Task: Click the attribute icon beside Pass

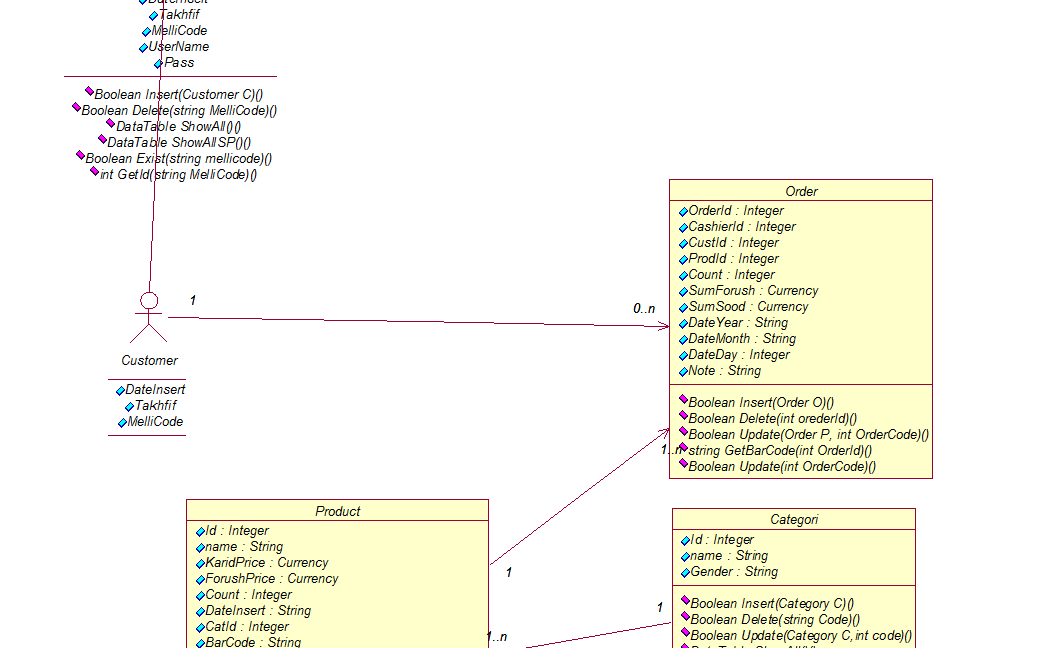Action: [158, 64]
